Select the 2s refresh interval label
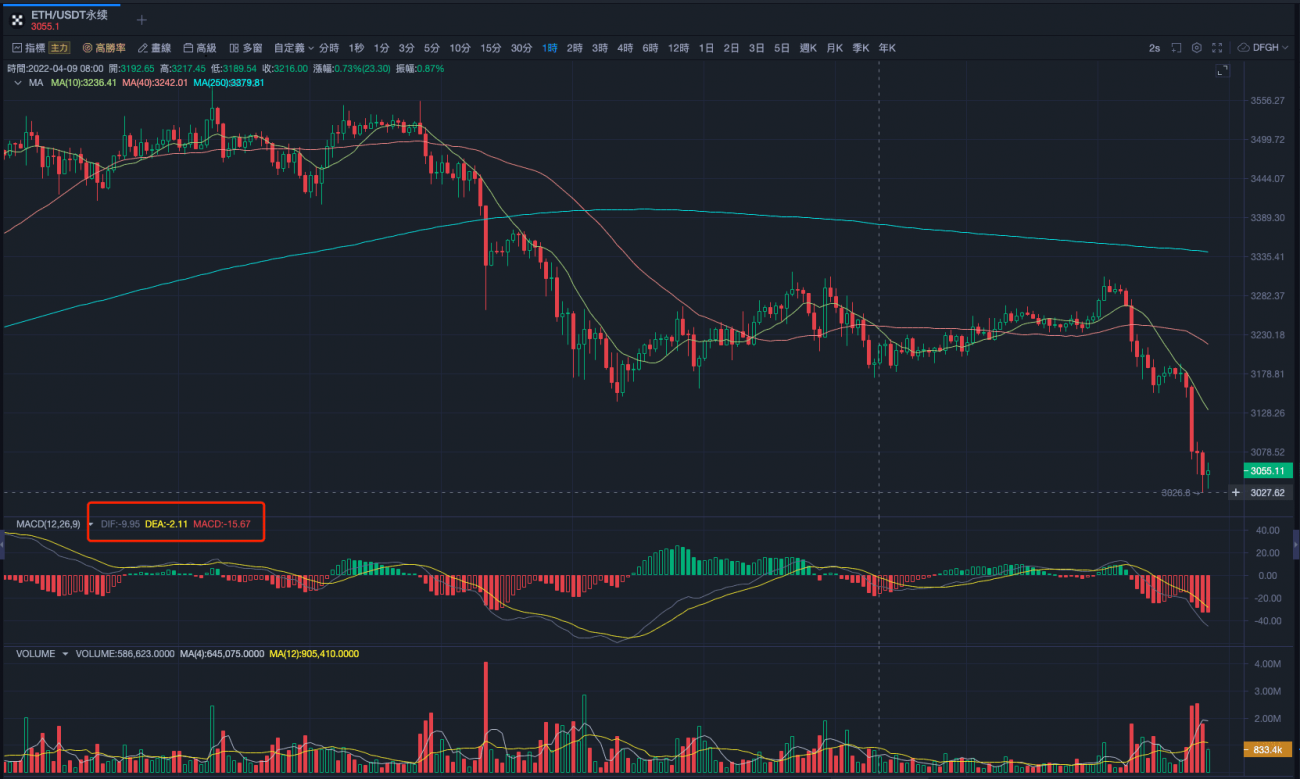The width and height of the screenshot is (1300, 779). pyautogui.click(x=1155, y=47)
